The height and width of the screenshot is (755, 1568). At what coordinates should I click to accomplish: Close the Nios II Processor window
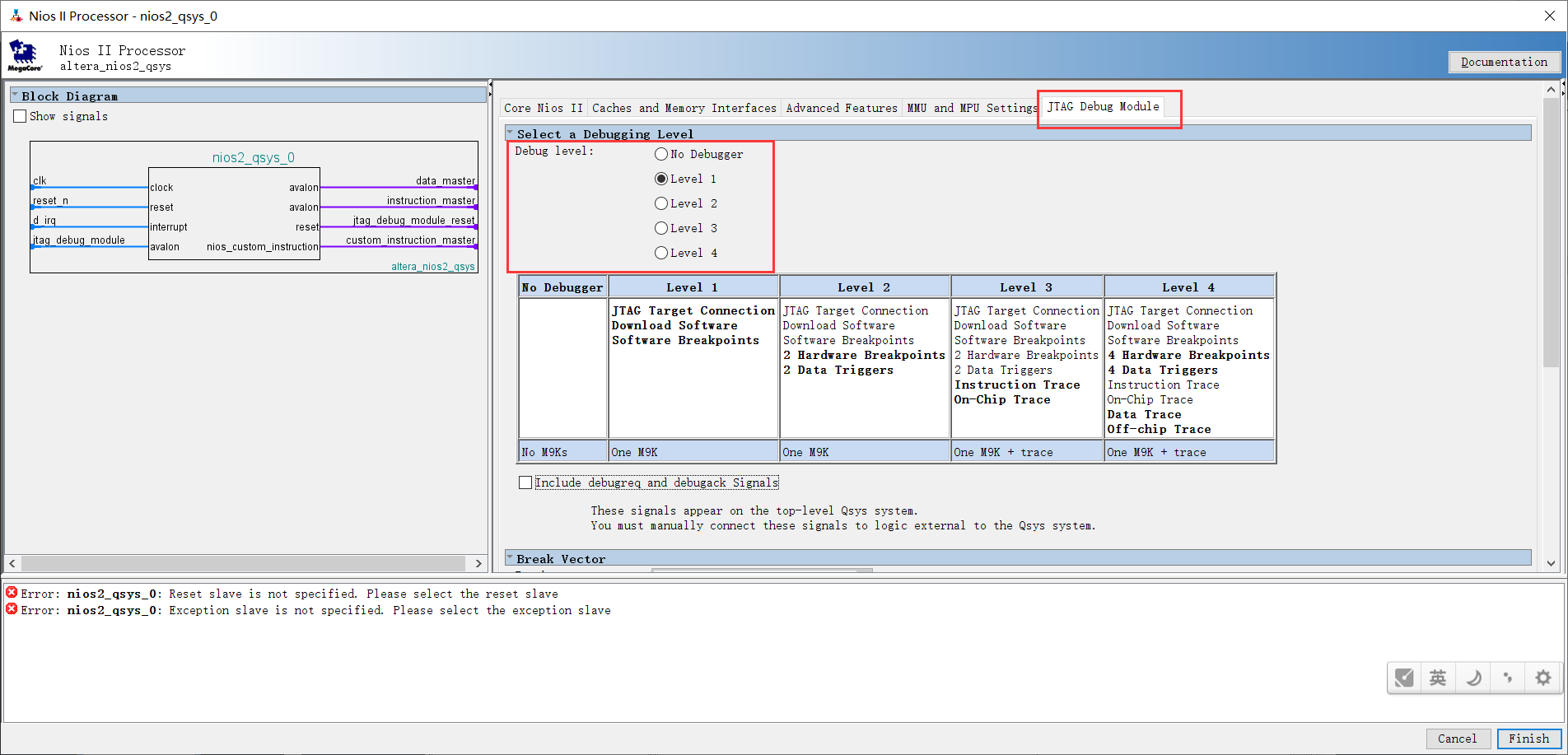(1548, 16)
